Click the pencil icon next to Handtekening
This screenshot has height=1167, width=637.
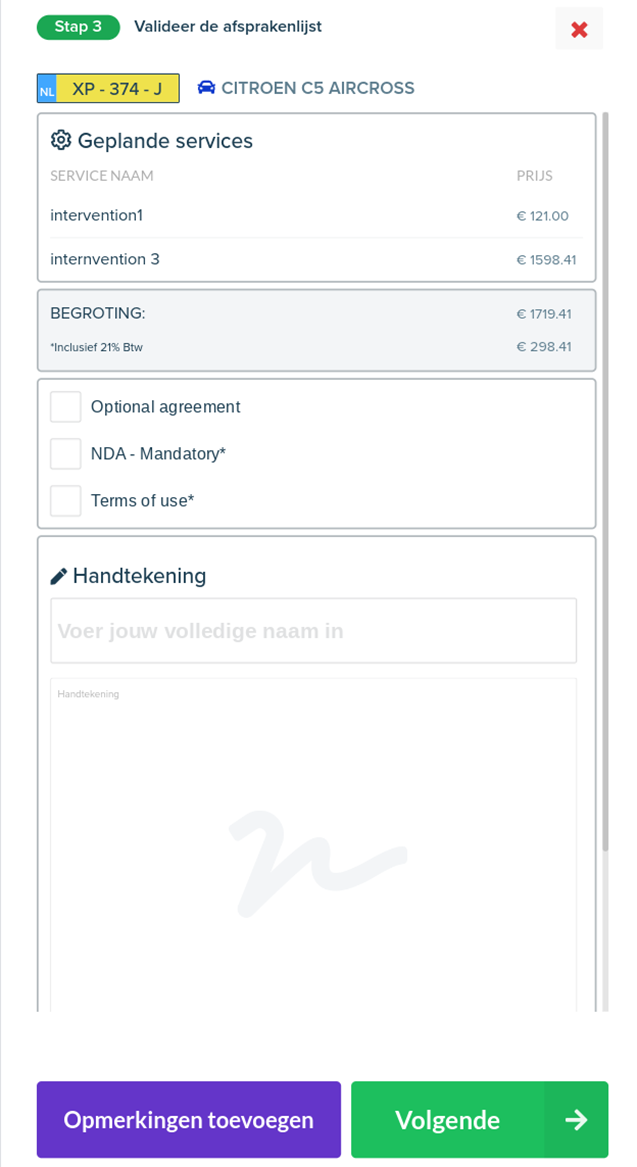58,574
